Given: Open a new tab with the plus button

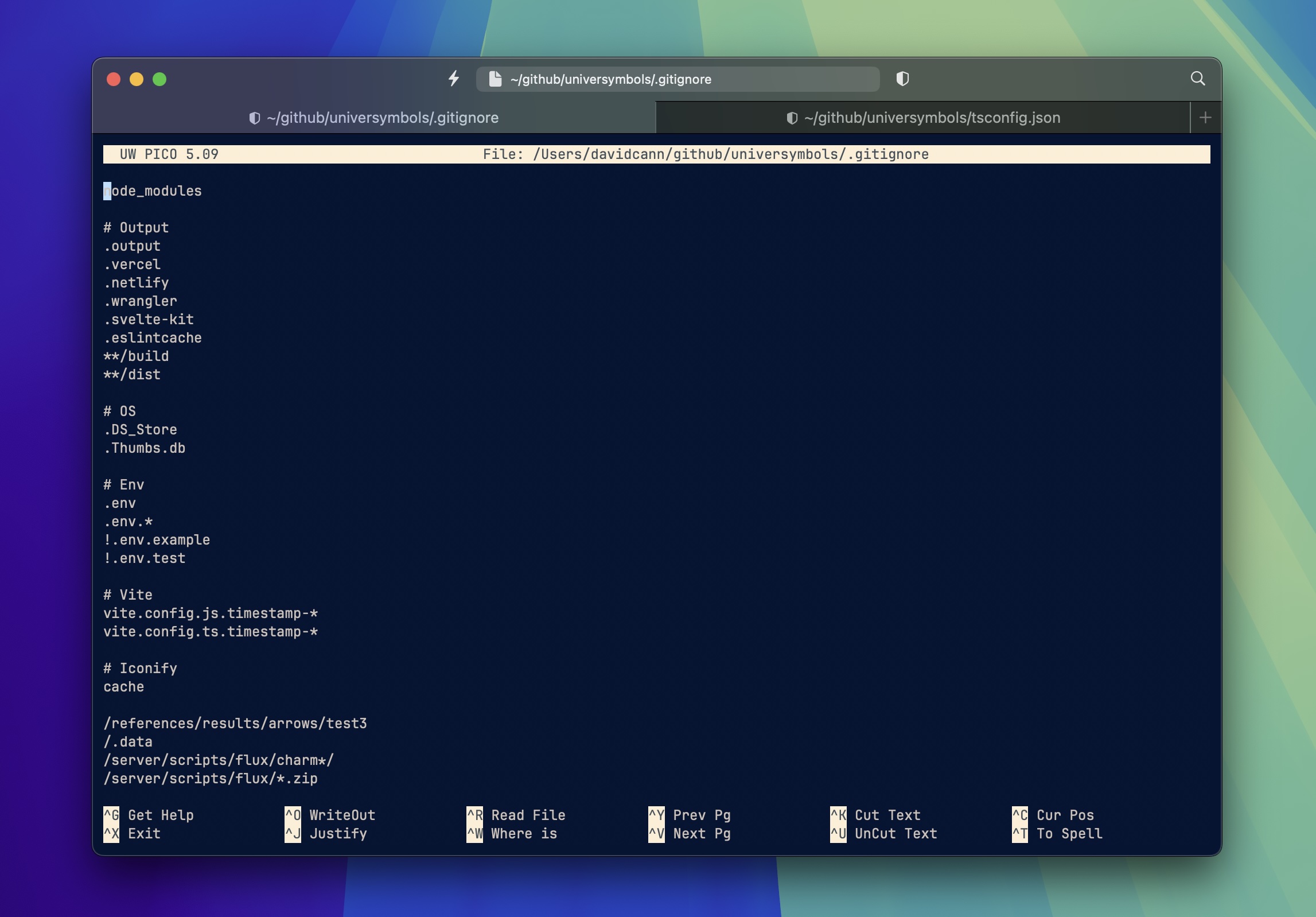Looking at the screenshot, I should pos(1205,118).
